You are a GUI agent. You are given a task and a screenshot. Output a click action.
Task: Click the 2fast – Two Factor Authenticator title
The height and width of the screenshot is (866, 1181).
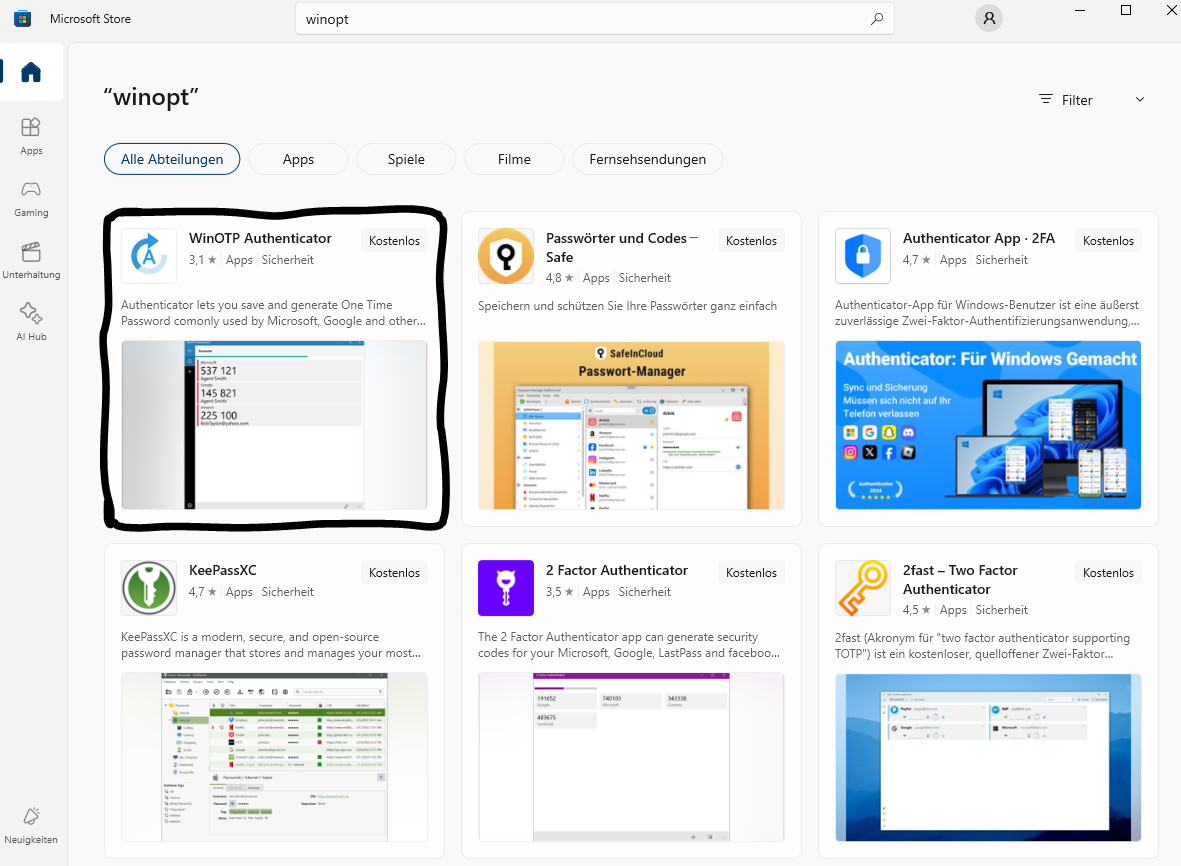point(960,580)
